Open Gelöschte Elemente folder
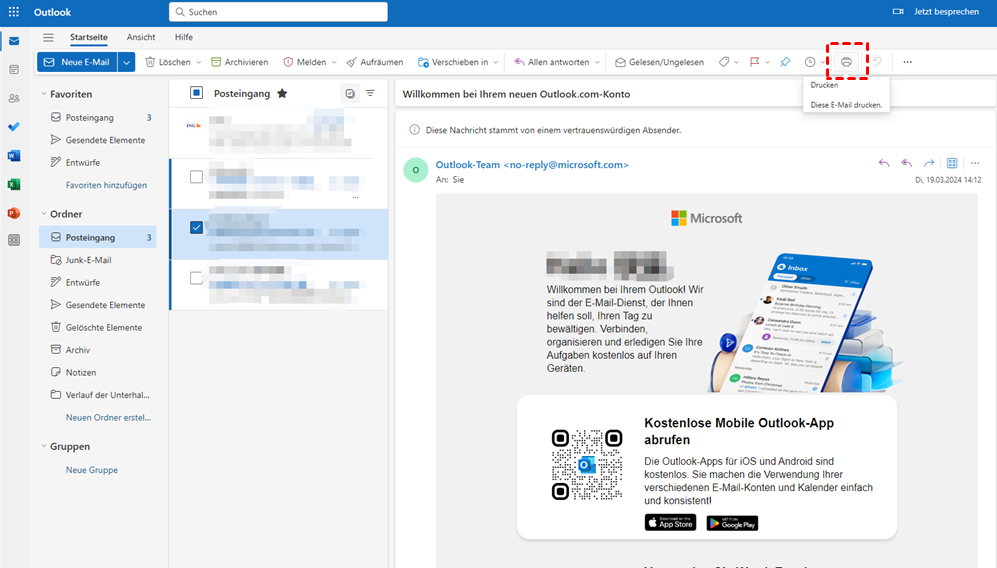 98,327
